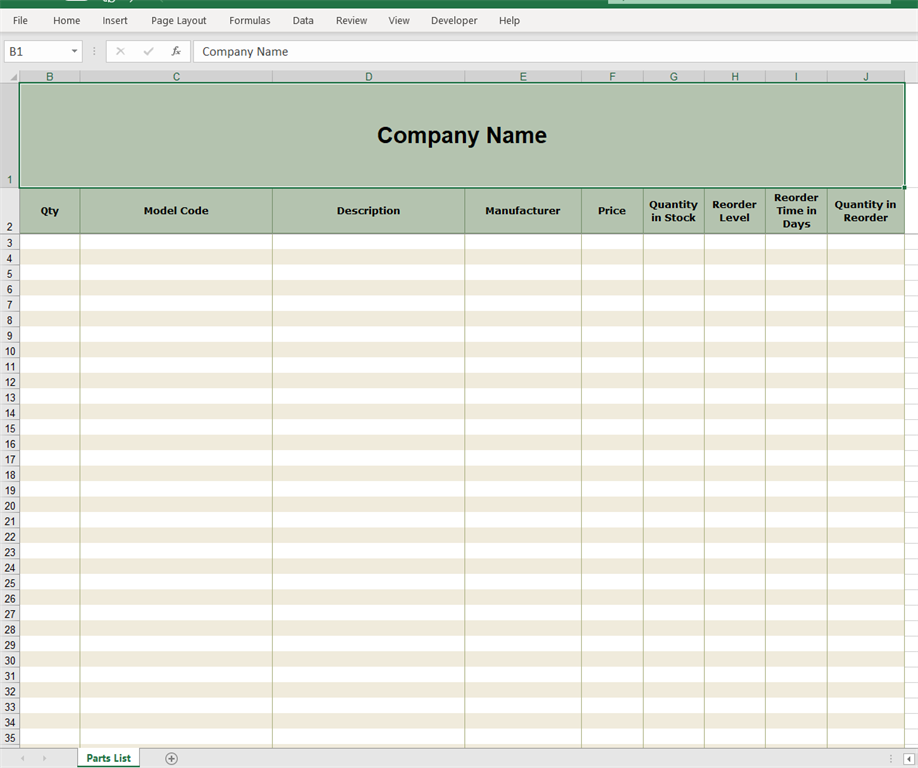The width and height of the screenshot is (918, 768).
Task: Click the Price header cell
Action: tap(612, 211)
